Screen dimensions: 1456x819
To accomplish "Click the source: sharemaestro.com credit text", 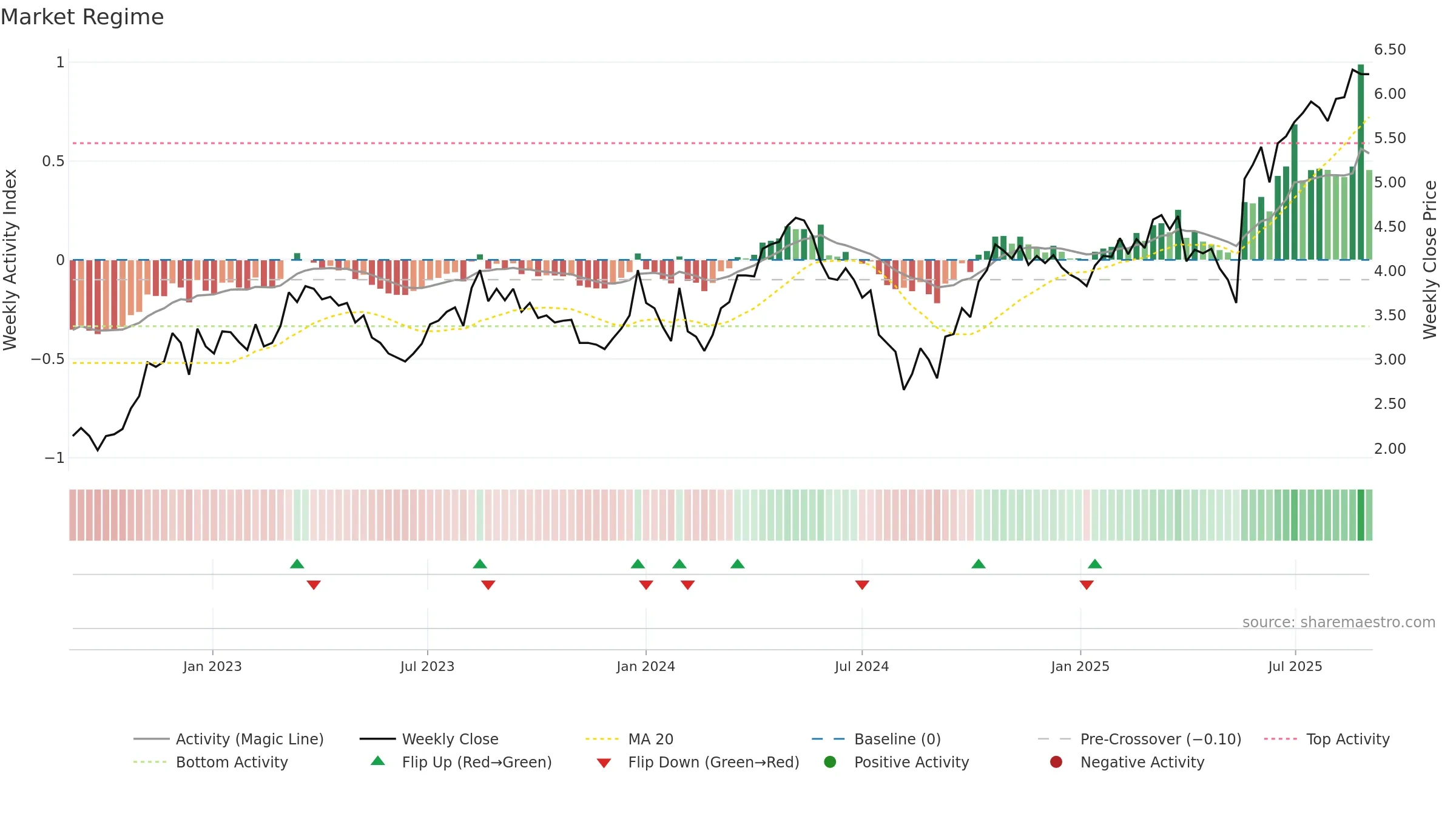I will point(1339,622).
